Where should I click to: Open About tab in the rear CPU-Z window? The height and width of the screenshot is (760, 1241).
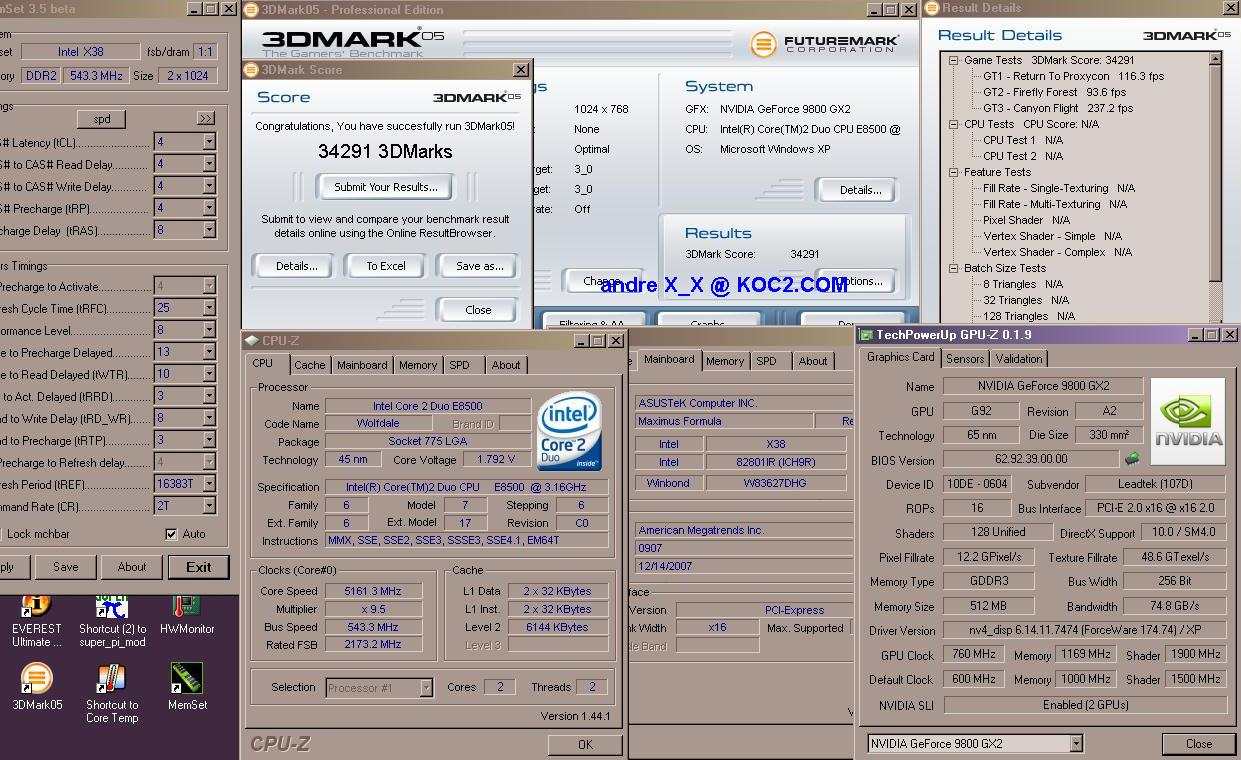[813, 361]
